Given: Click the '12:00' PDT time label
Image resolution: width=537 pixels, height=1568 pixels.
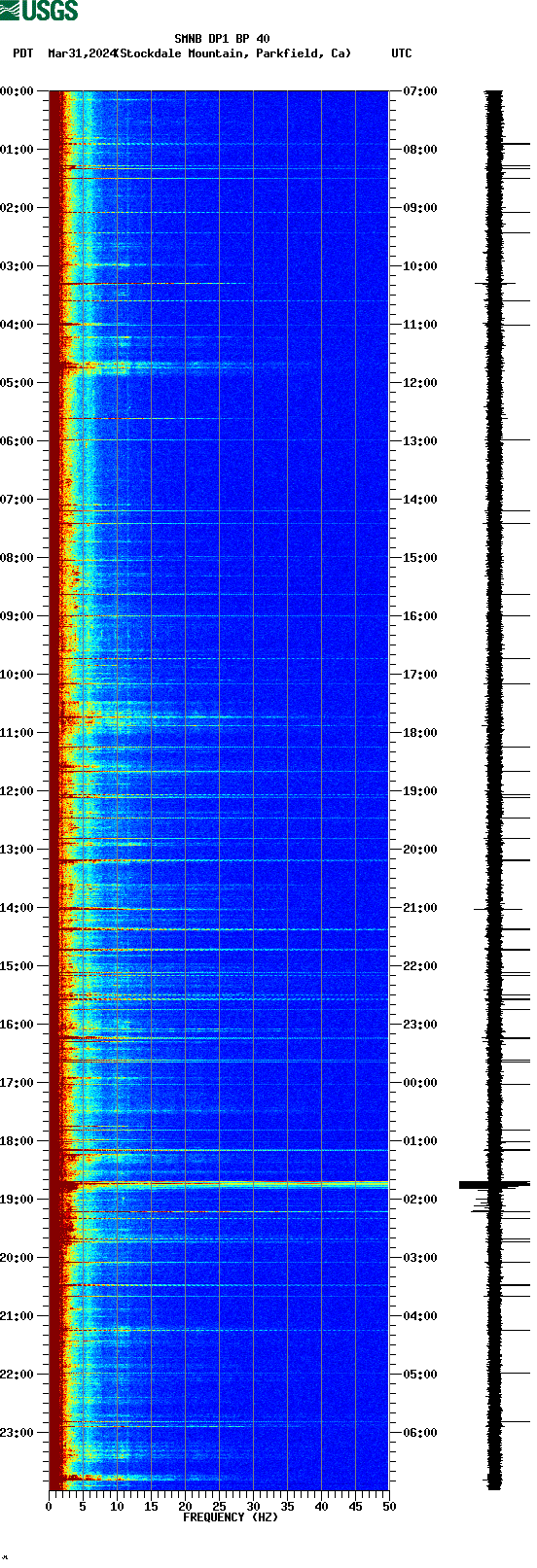Looking at the screenshot, I should coord(17,791).
